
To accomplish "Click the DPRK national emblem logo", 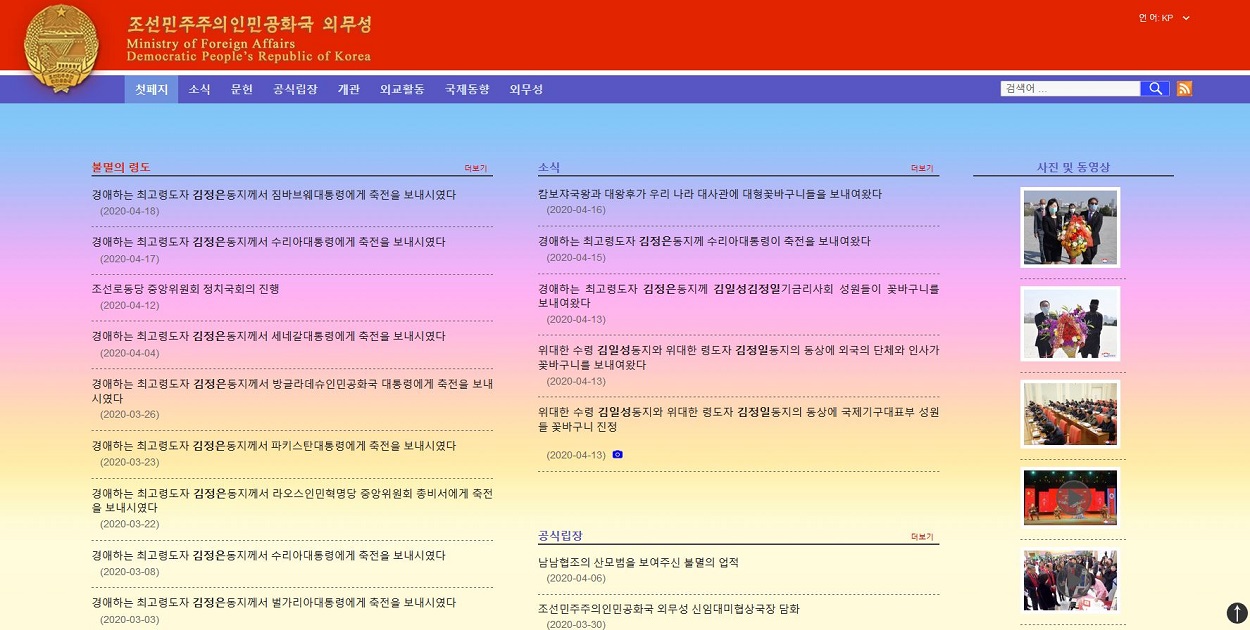I will (61, 48).
